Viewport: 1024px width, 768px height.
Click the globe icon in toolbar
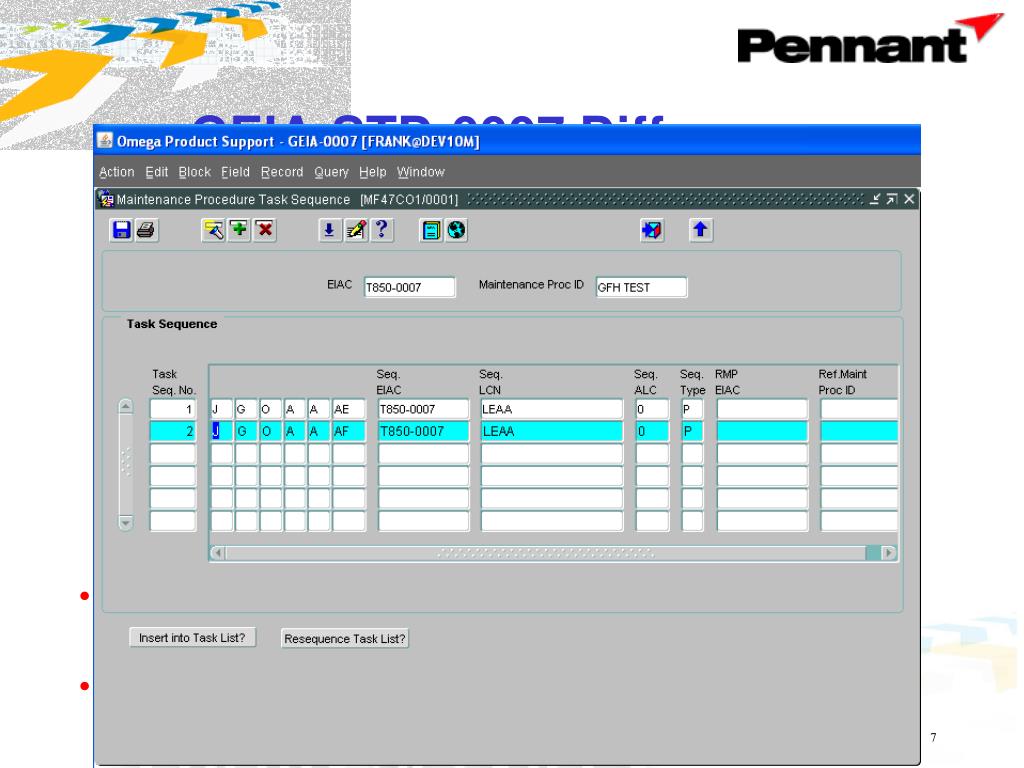tap(456, 230)
